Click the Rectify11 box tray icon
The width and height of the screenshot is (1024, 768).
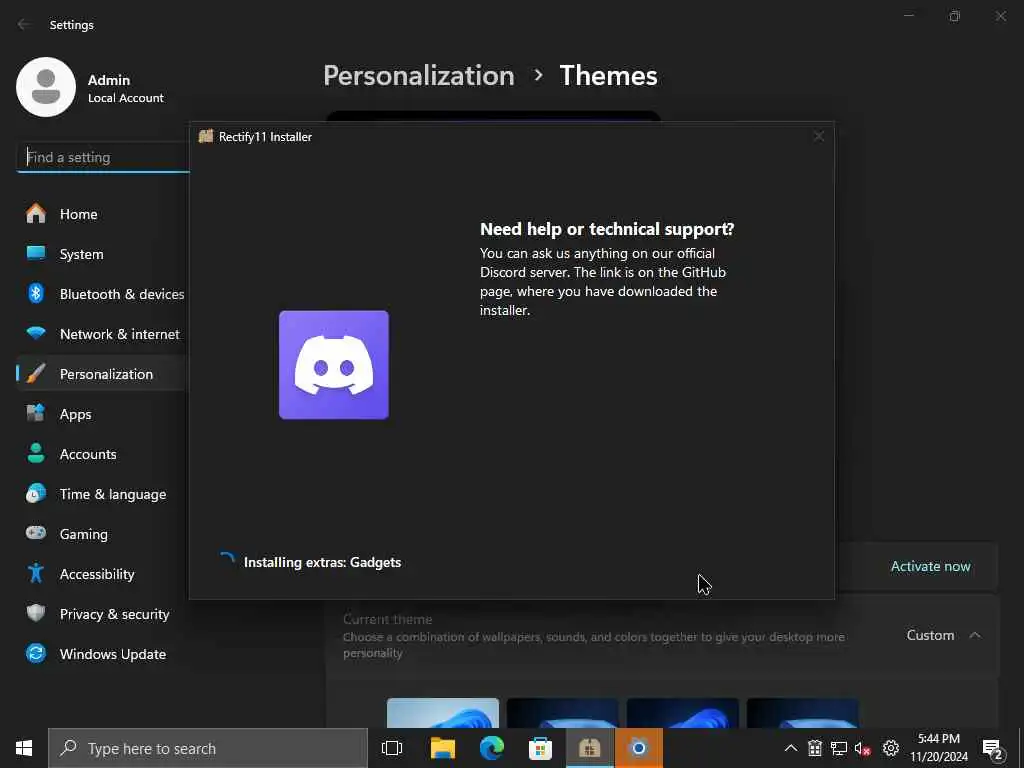click(x=815, y=748)
